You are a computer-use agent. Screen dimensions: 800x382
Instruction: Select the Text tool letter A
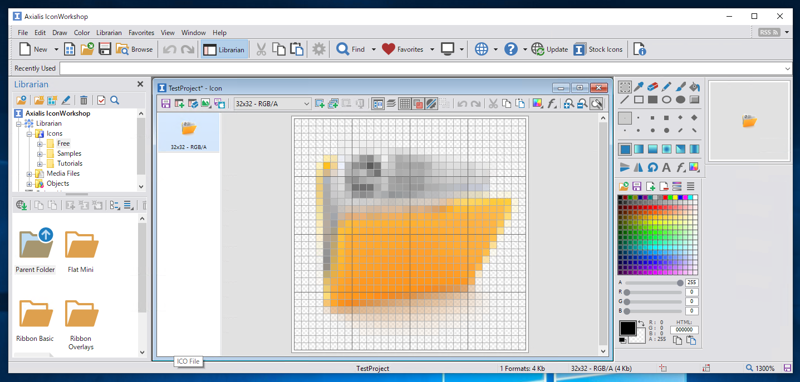666,167
